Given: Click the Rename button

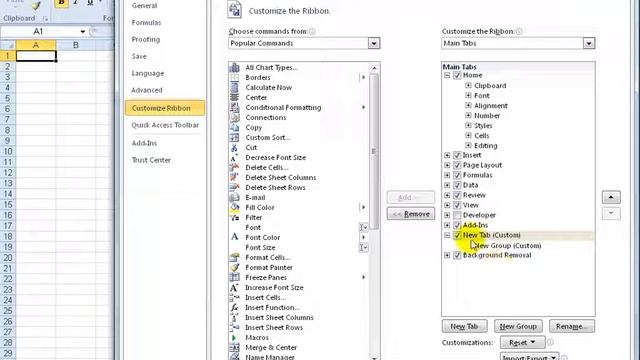Looking at the screenshot, I should tap(571, 326).
